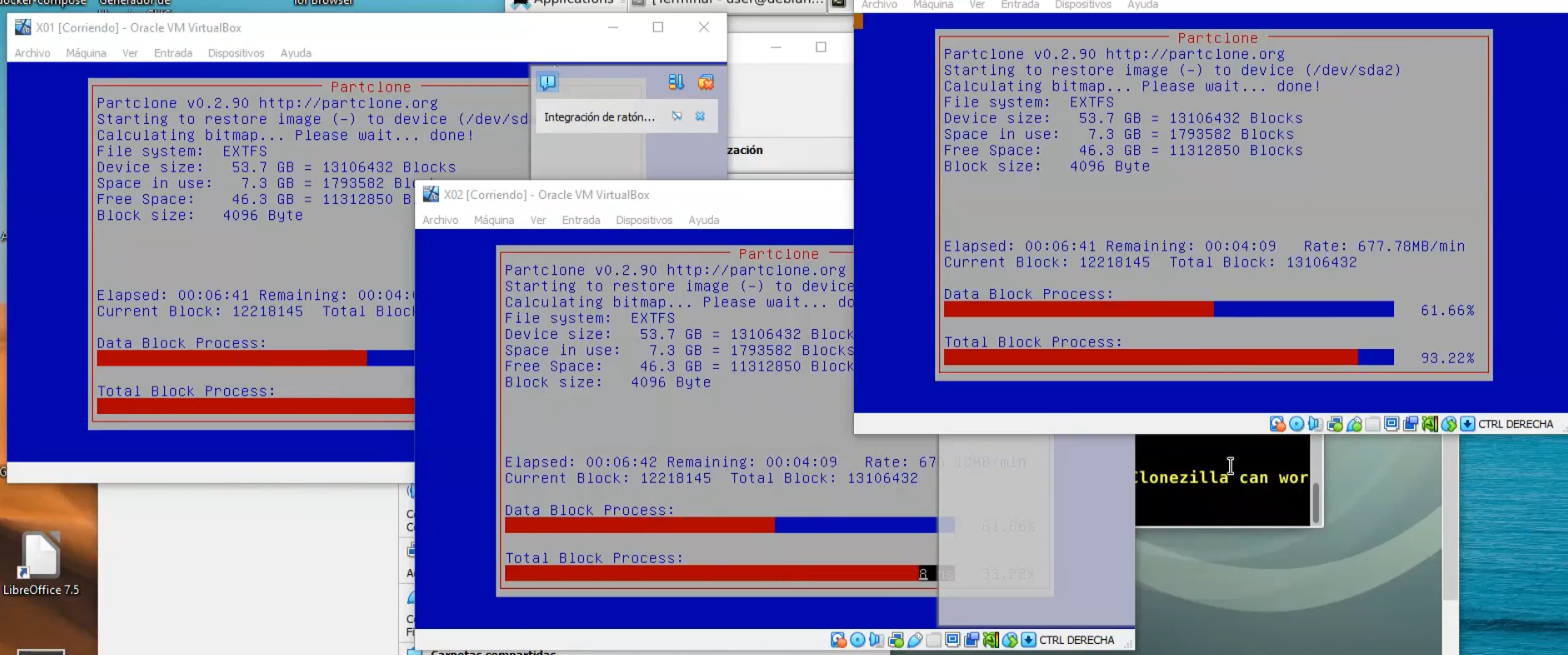Click keyboard capture icon in right VM status bar
This screenshot has height=655, width=1568.
1467,424
